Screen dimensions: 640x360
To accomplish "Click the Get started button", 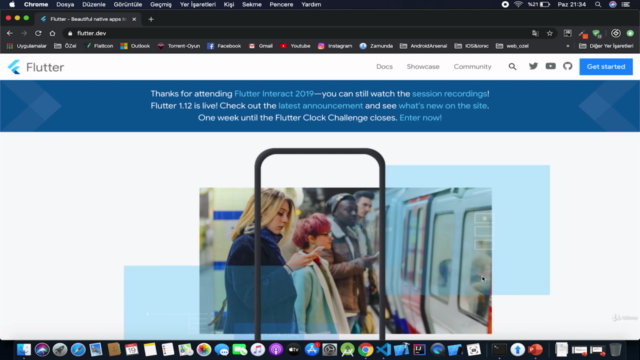I will 606,67.
